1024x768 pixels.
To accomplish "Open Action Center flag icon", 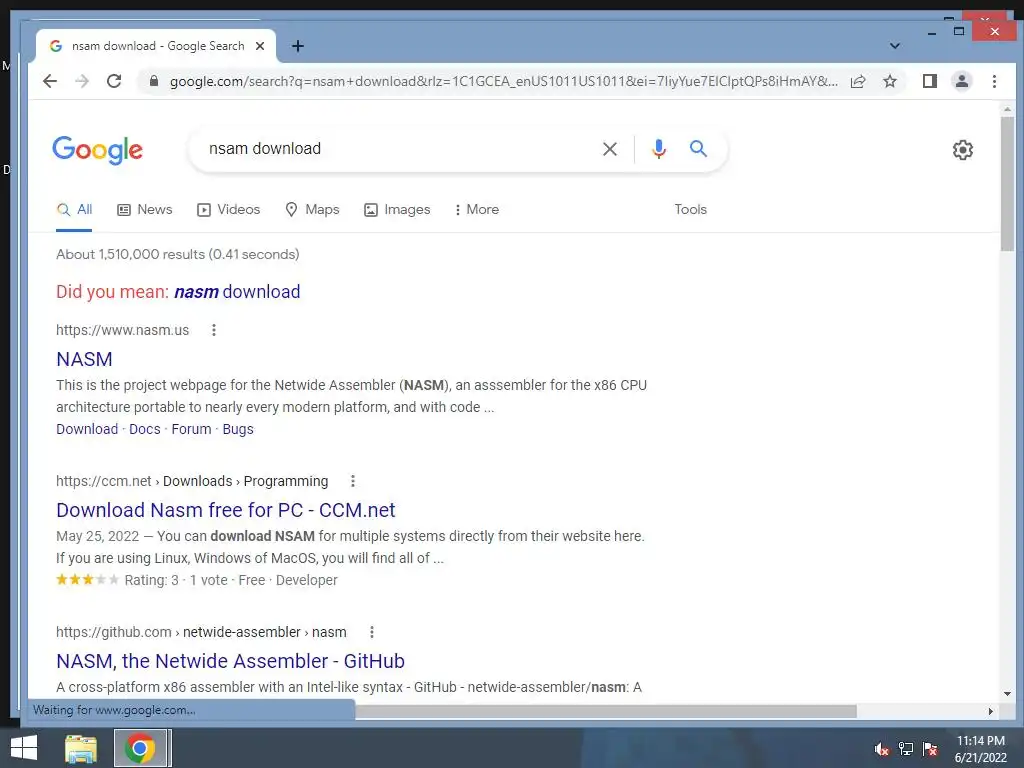I will click(930, 749).
